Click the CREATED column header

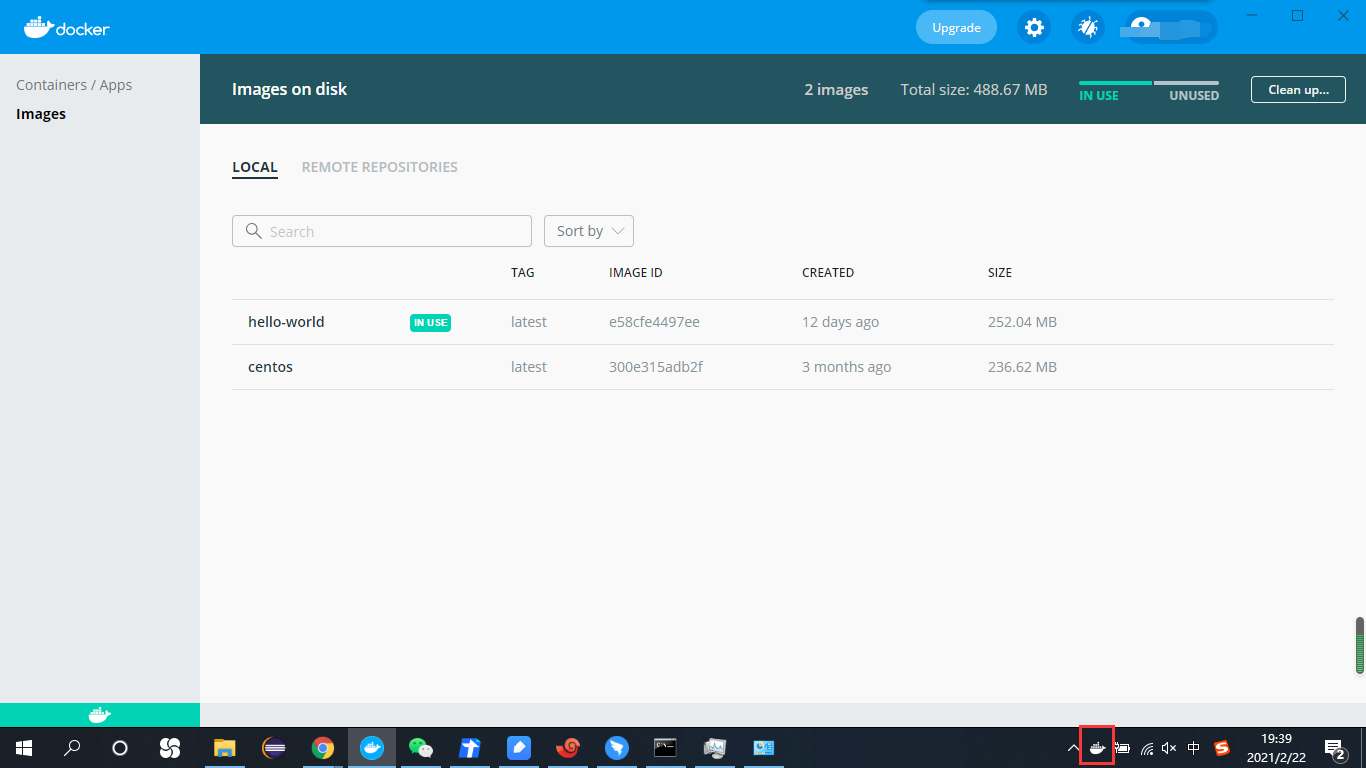[x=828, y=272]
